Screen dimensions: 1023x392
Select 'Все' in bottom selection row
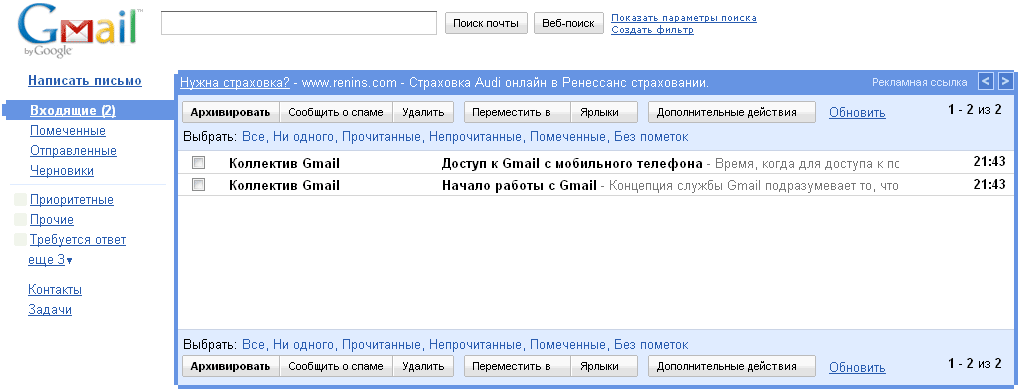coord(253,344)
